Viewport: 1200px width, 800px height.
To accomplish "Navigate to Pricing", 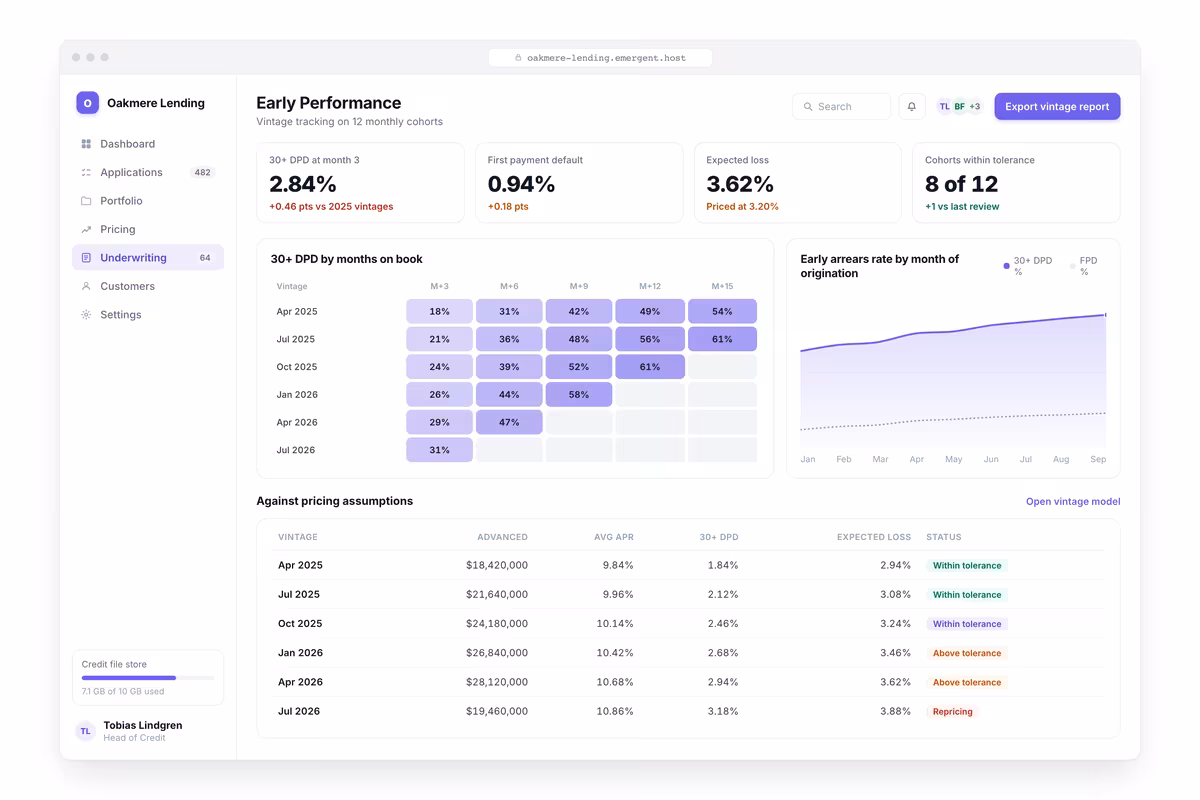I will click(148, 229).
